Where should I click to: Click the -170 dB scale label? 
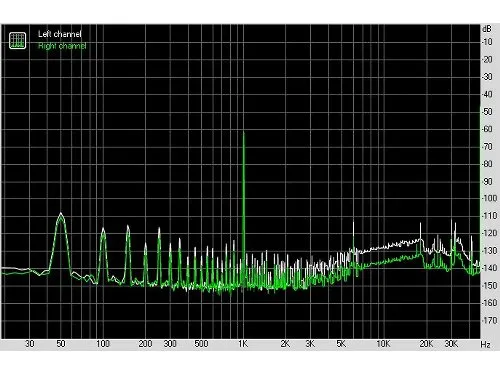click(x=489, y=320)
